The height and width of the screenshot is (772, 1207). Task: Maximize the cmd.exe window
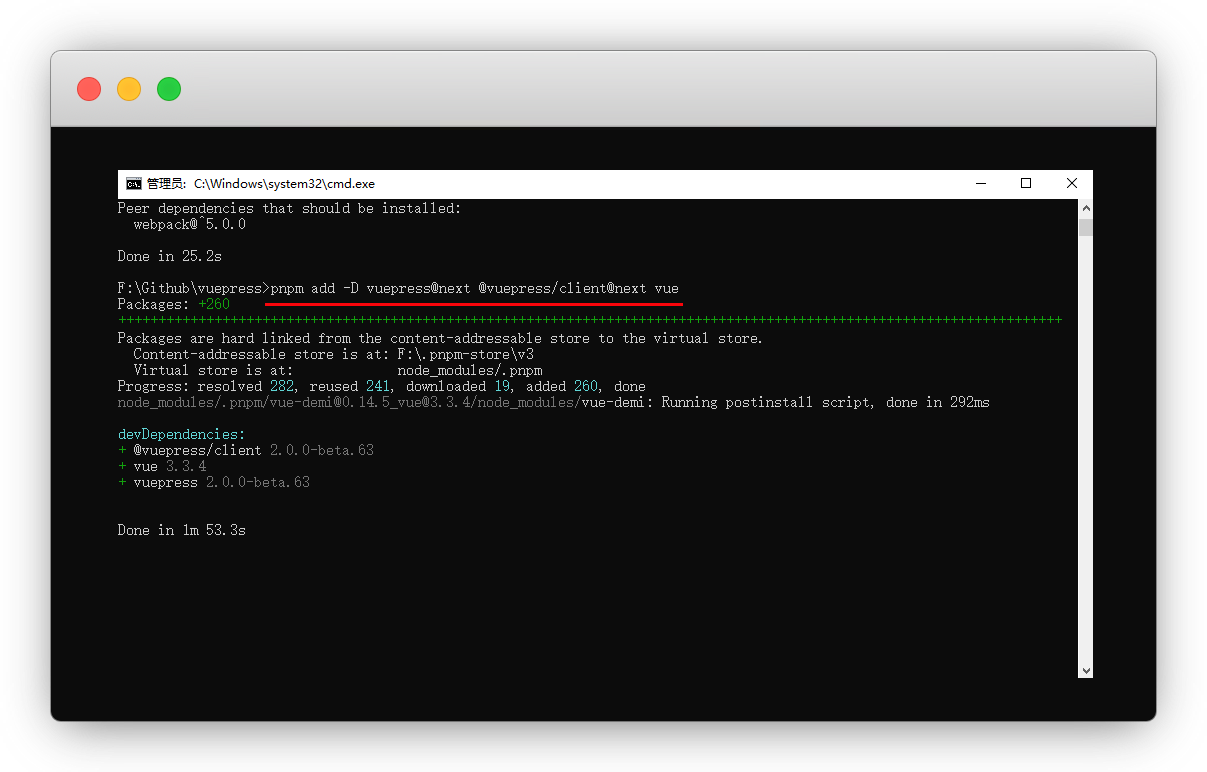click(1026, 184)
